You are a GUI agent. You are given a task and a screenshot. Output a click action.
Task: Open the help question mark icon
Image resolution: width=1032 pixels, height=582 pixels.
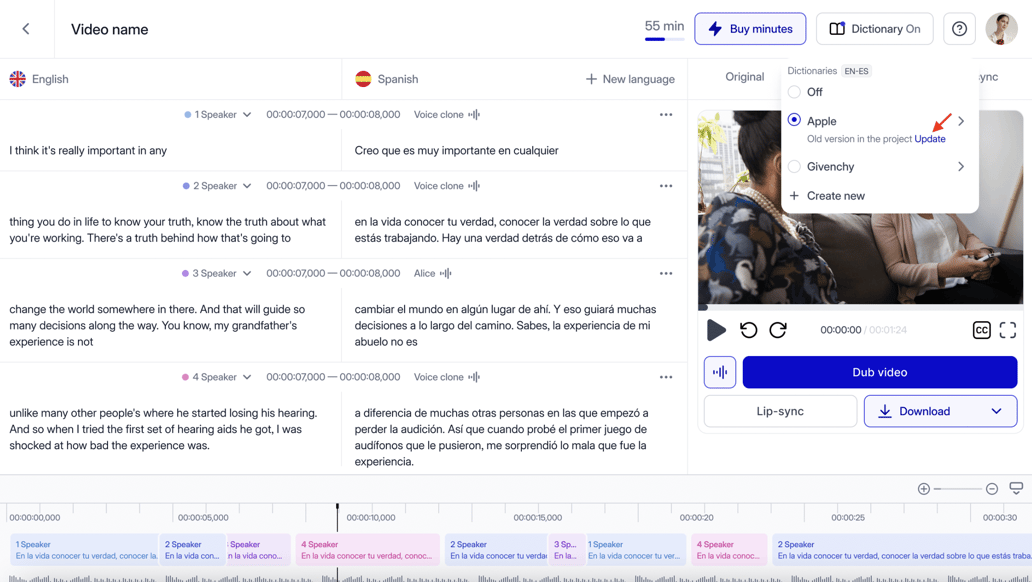click(x=959, y=29)
